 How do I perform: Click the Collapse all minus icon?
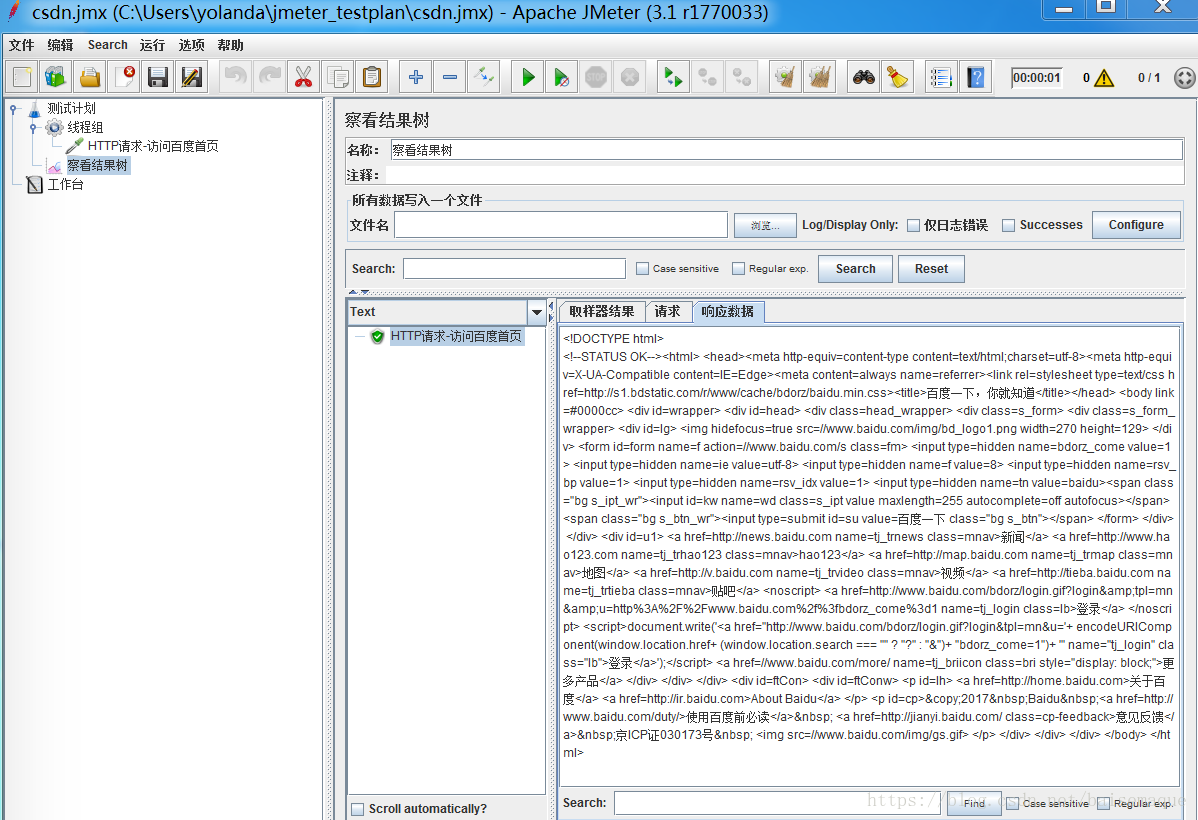[x=450, y=77]
